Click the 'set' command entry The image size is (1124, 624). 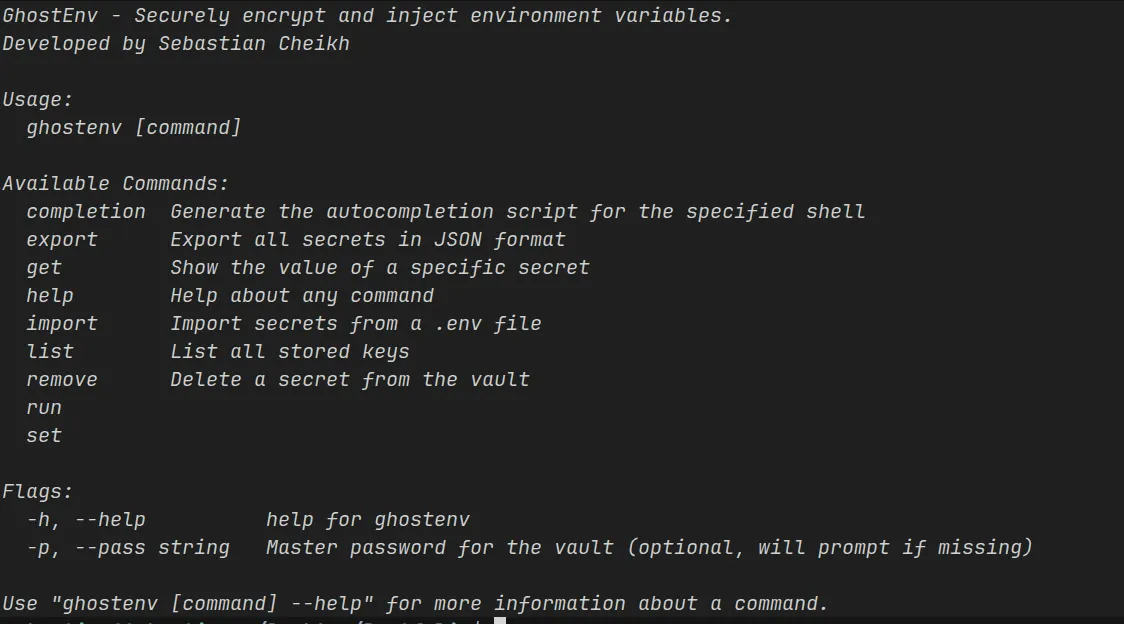tap(44, 436)
